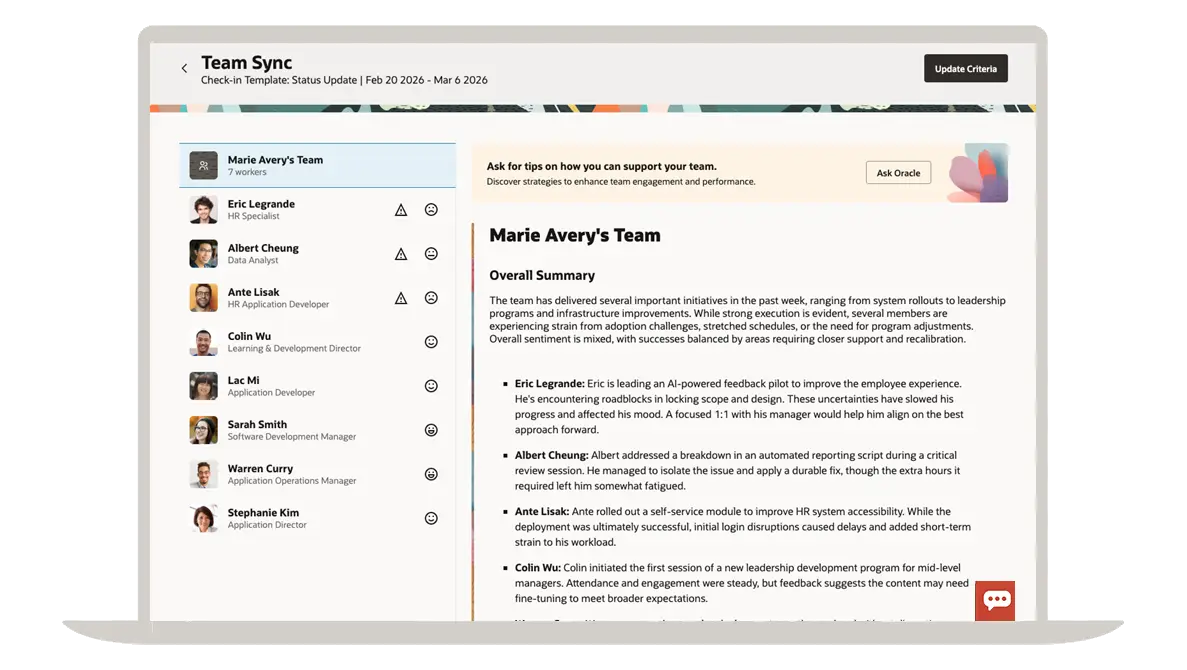Viewport: 1187px width, 670px height.
Task: Open the red chat assistant icon
Action: (x=994, y=600)
